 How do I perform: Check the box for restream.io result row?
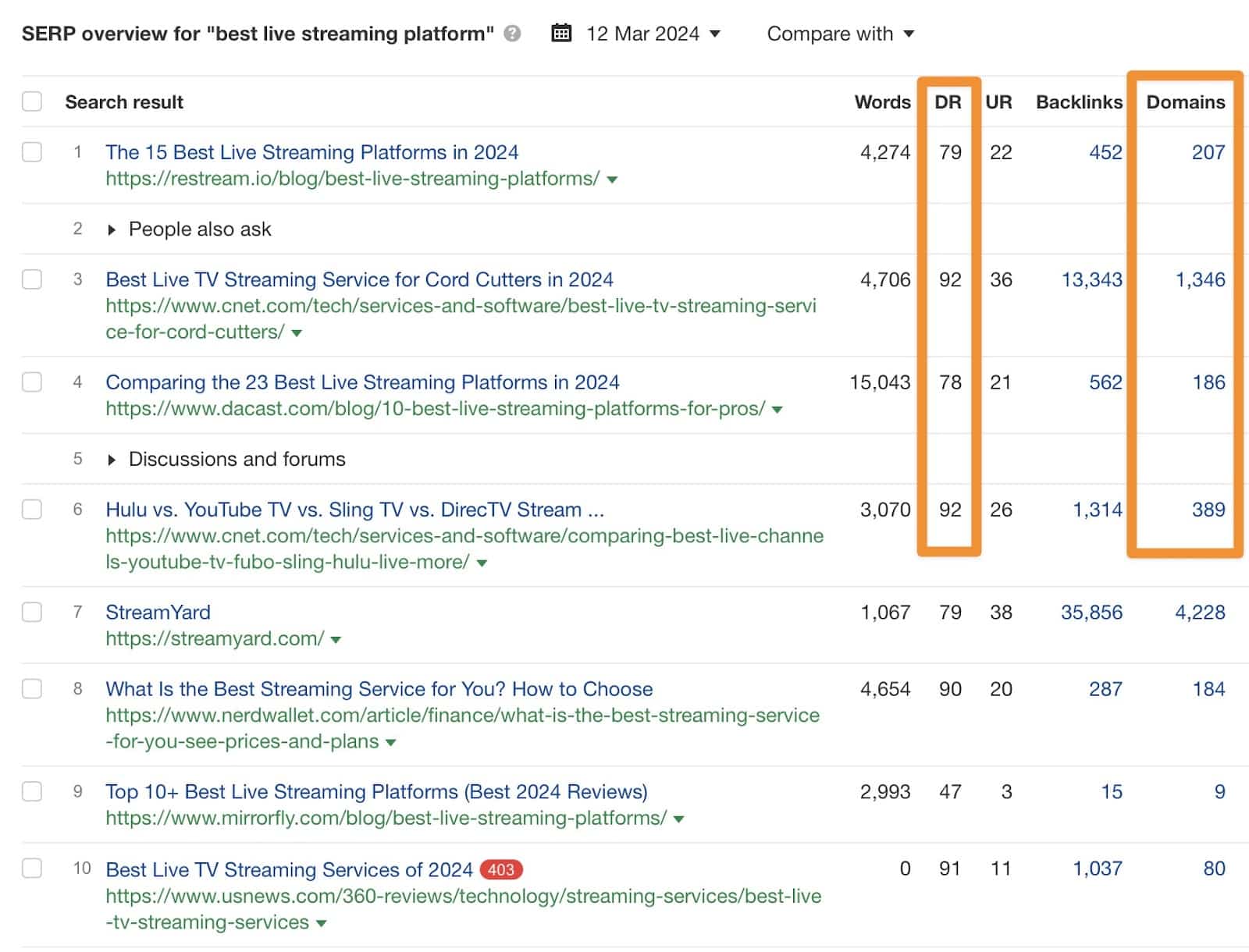(32, 151)
